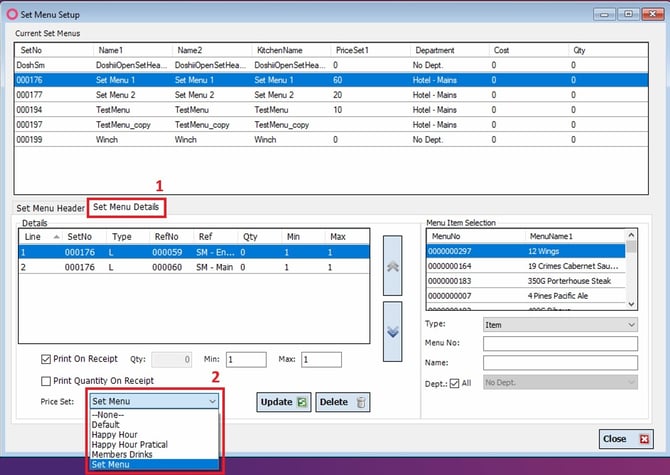Click the Delete button with trash bin
670x475 pixels.
(x=343, y=402)
